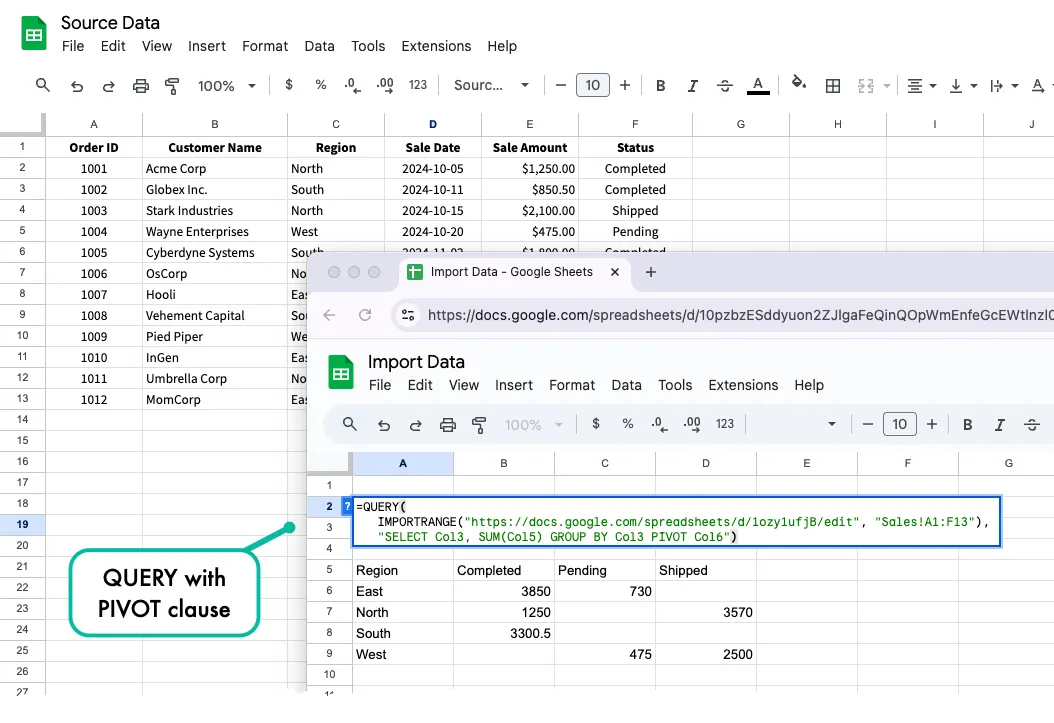Open the horizontal alignment dropdown

(x=920, y=85)
